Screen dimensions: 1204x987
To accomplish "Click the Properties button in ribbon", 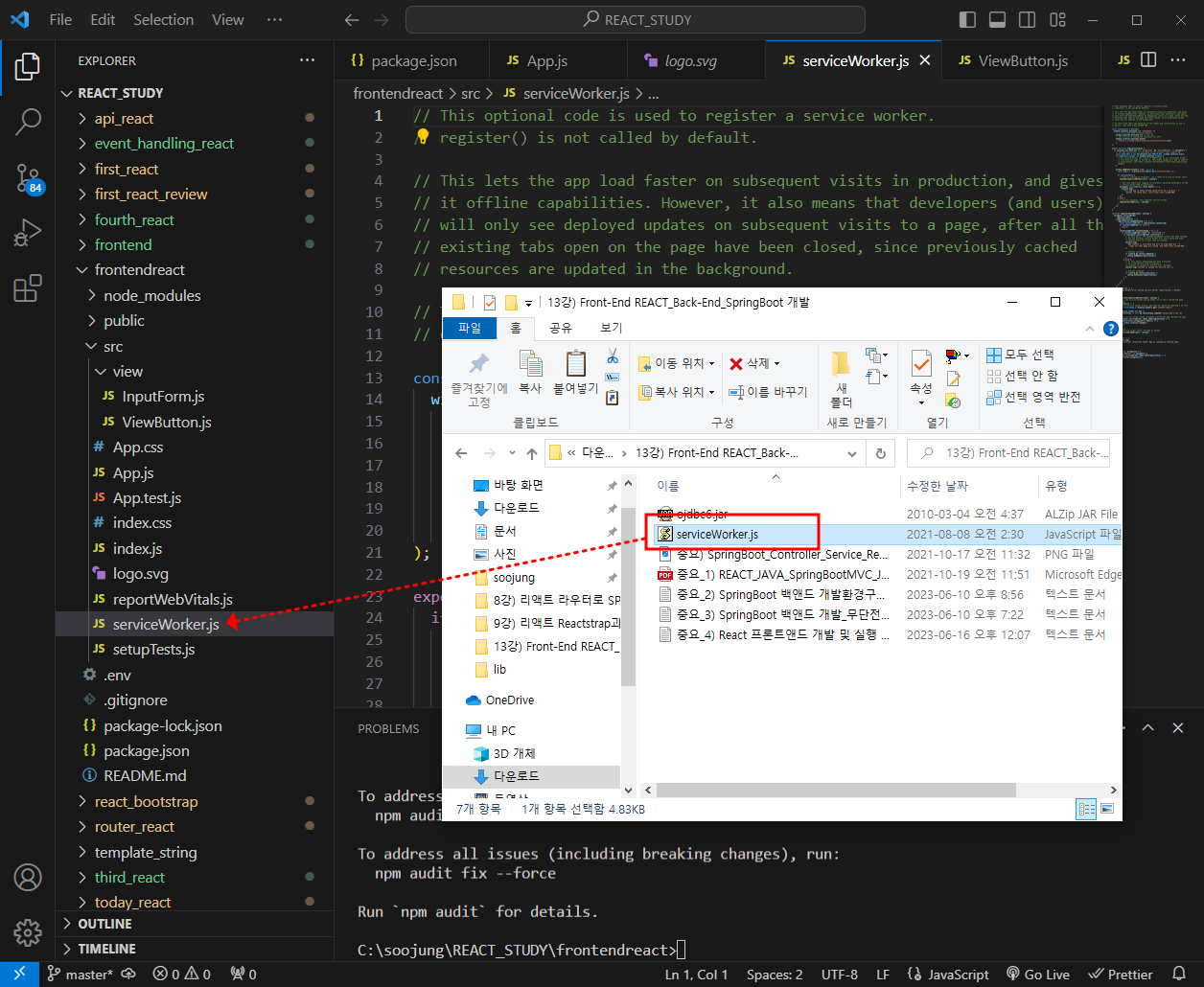I will point(921,377).
